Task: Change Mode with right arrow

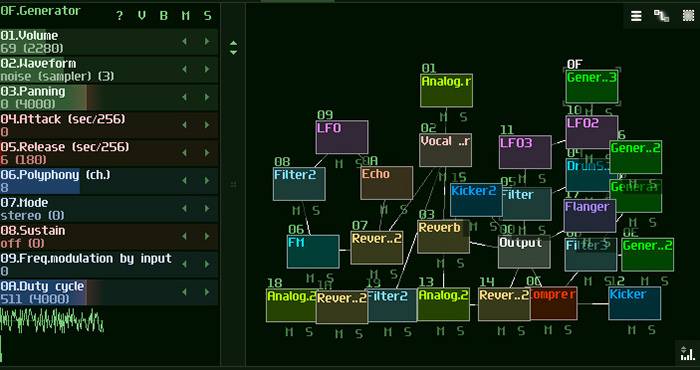Action: [x=207, y=208]
